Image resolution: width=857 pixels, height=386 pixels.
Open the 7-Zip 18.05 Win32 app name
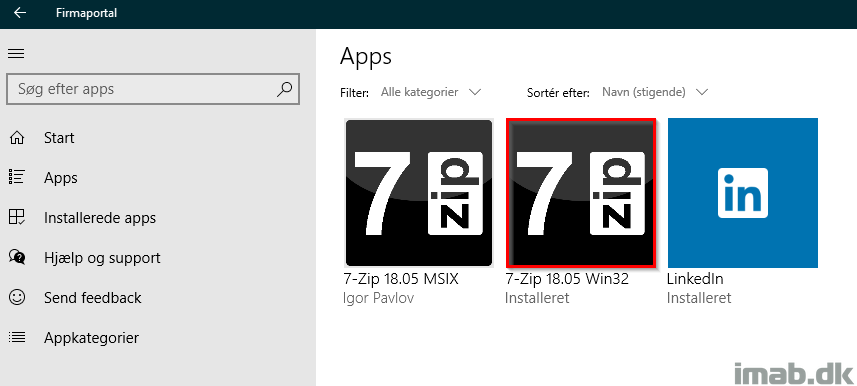pos(567,279)
